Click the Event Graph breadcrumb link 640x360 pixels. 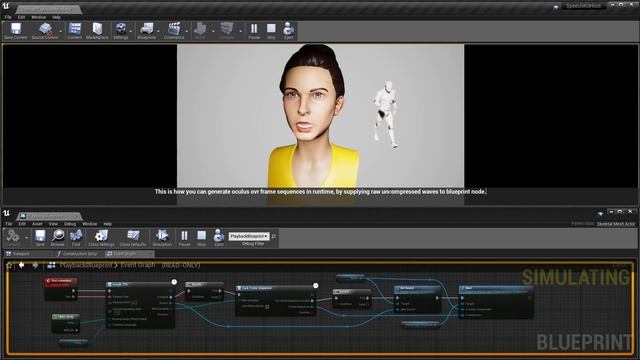tap(138, 265)
